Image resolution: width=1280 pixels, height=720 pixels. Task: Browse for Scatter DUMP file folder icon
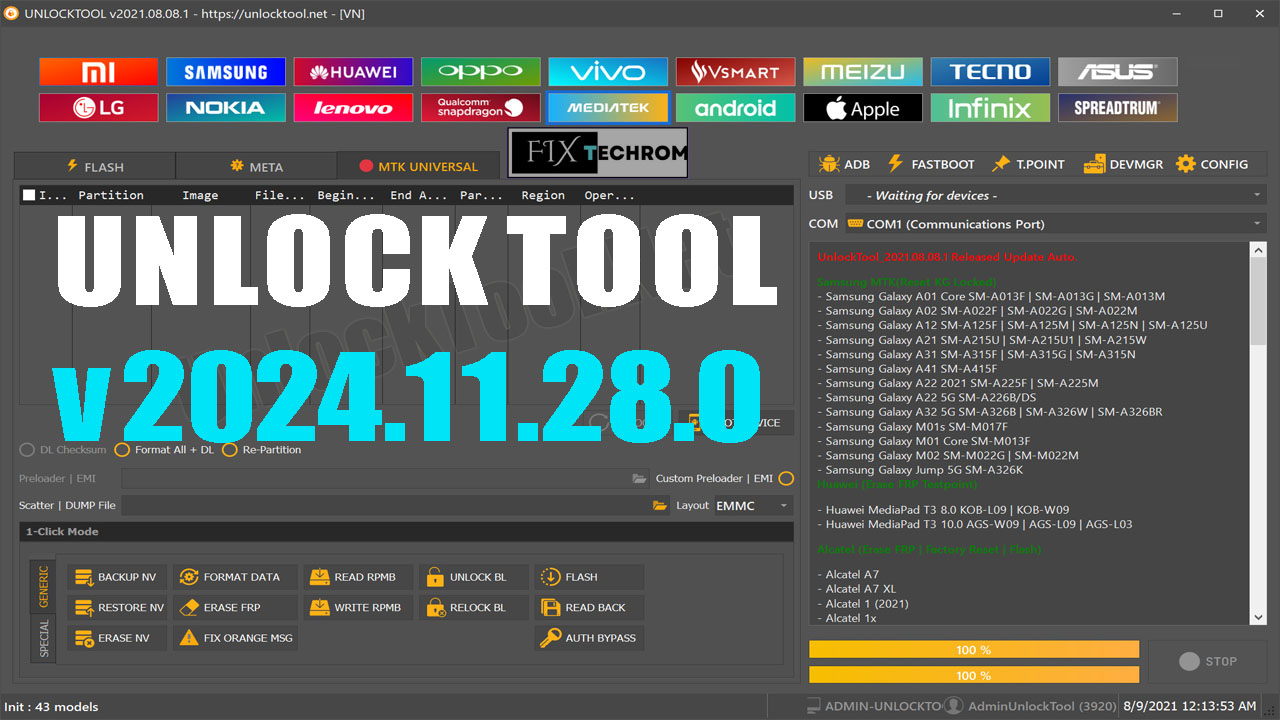pyautogui.click(x=660, y=506)
